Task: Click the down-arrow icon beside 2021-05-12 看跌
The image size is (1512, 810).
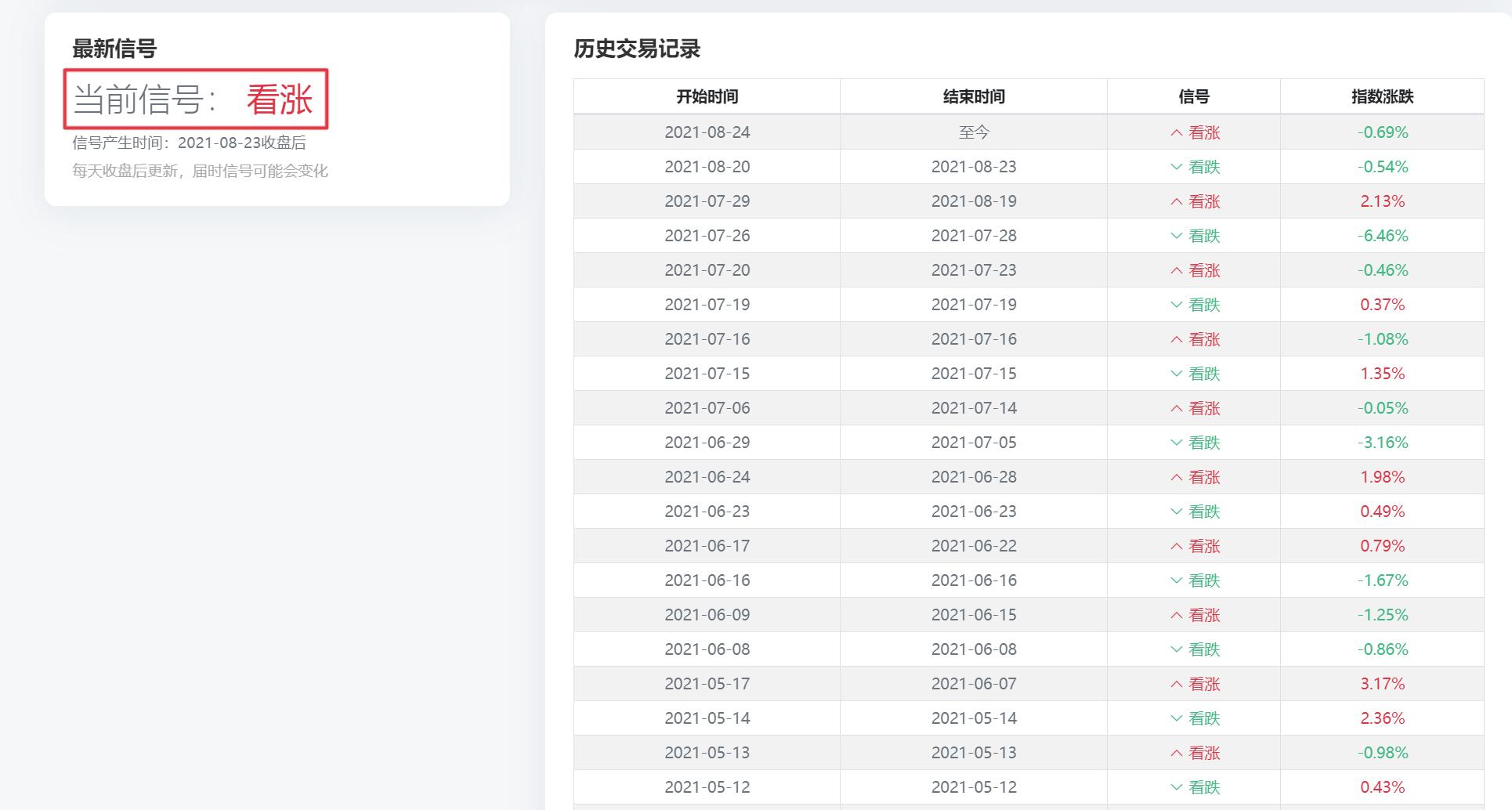Action: pos(1174,786)
